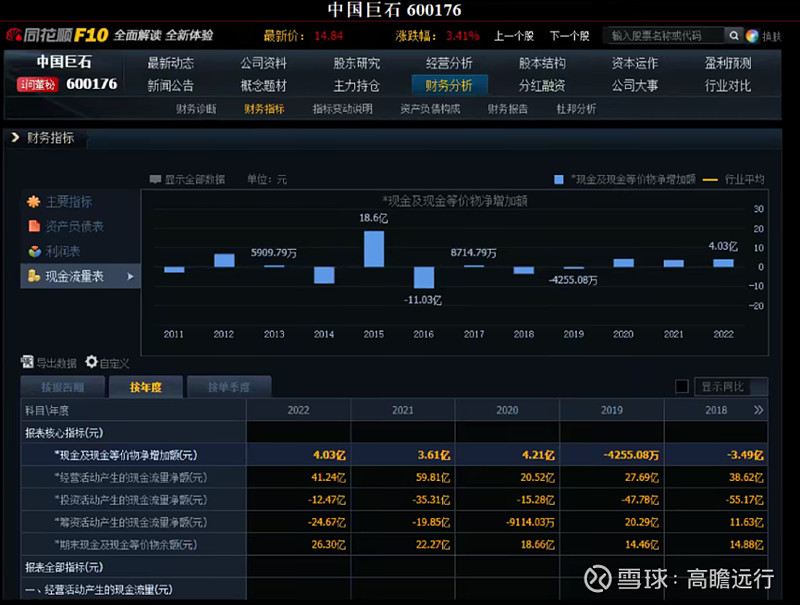Select the highlighted 财务分析 menu
The height and width of the screenshot is (605, 800).
(x=449, y=85)
